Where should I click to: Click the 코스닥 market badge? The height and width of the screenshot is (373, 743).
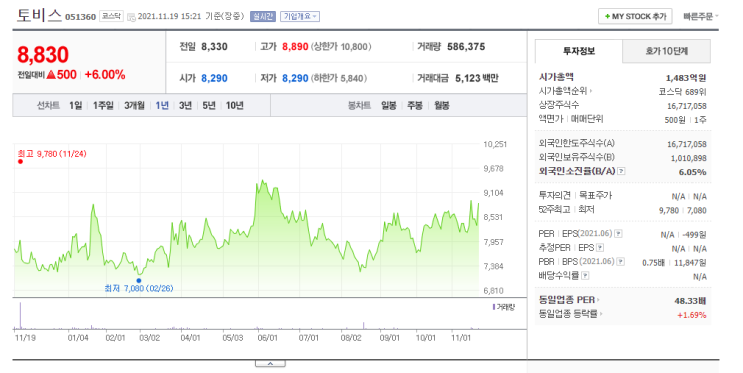point(111,17)
